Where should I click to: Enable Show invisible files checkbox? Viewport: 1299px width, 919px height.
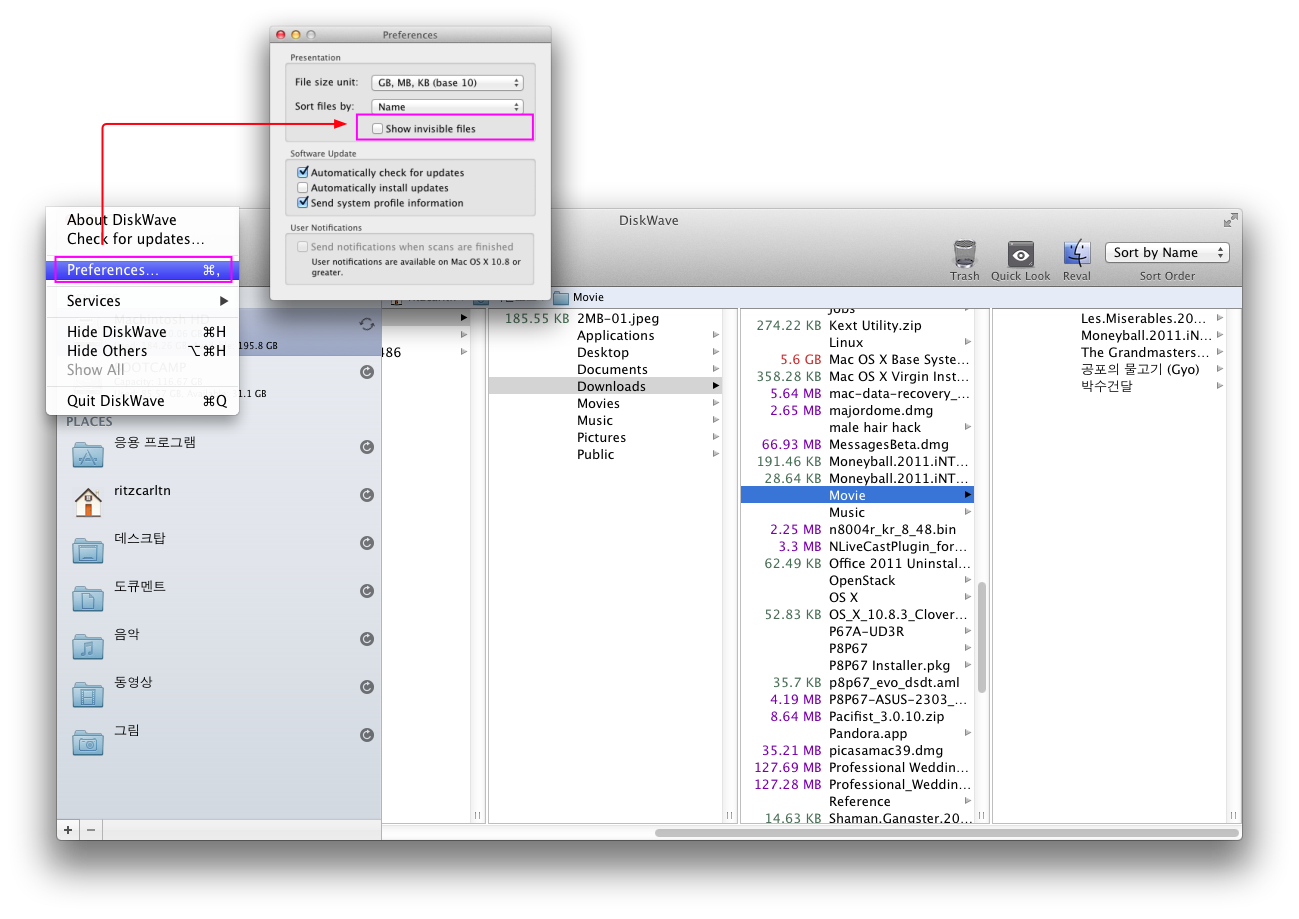pos(377,129)
